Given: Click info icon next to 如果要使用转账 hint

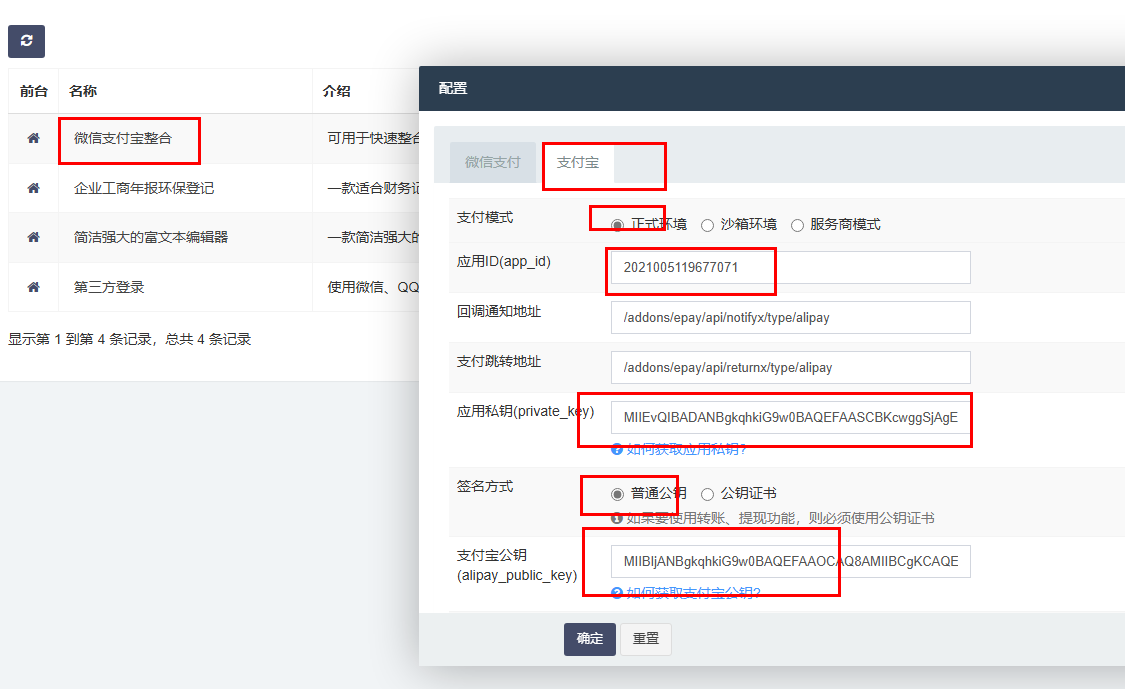Looking at the screenshot, I should (x=616, y=518).
